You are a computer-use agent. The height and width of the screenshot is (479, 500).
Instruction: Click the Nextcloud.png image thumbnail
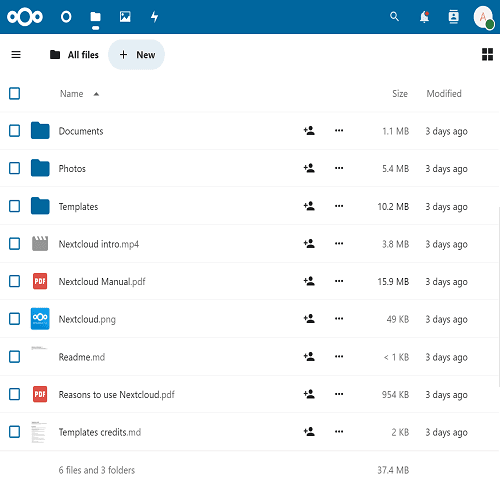point(40,319)
